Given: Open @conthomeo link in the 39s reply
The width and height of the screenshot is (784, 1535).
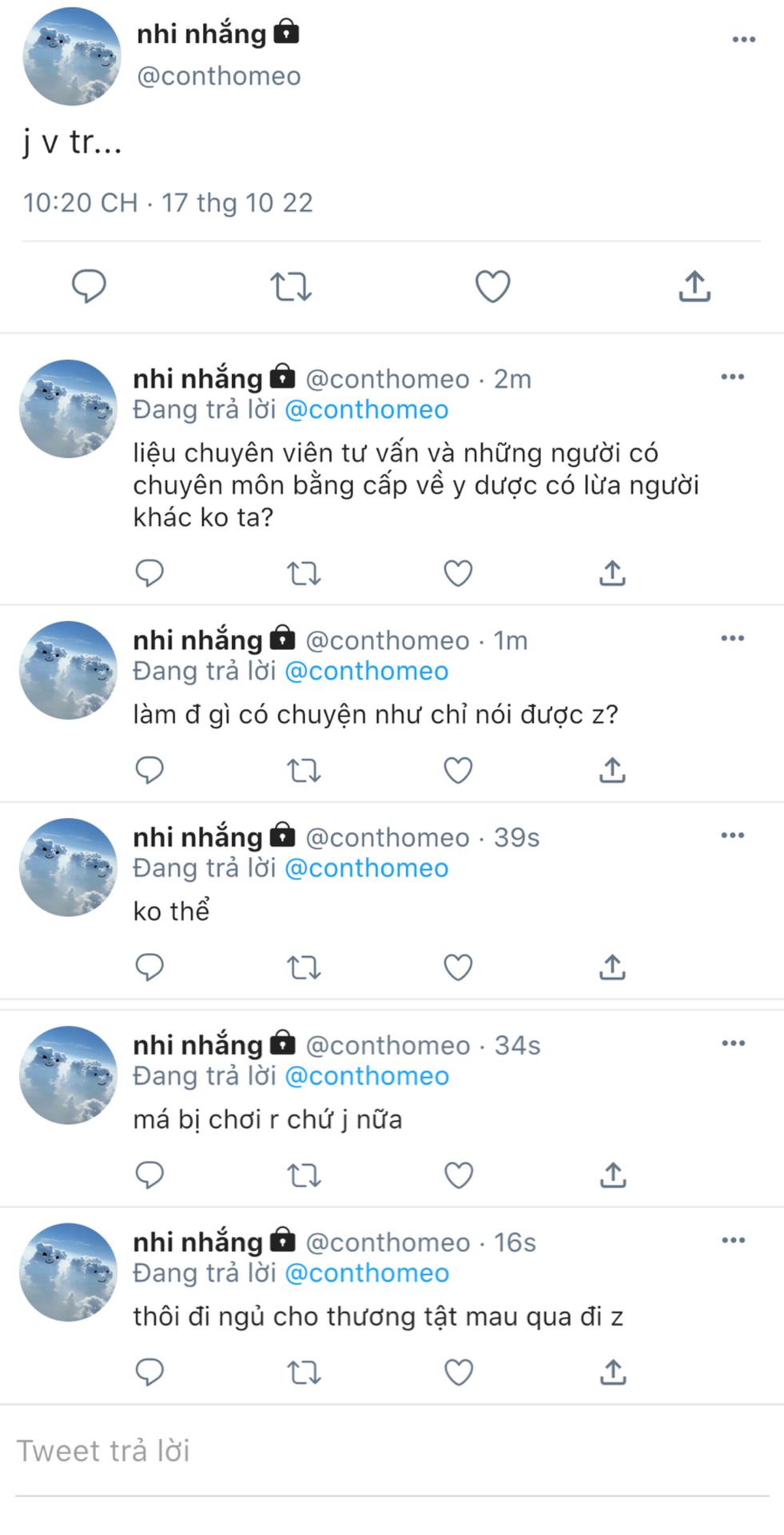Looking at the screenshot, I should point(367,868).
